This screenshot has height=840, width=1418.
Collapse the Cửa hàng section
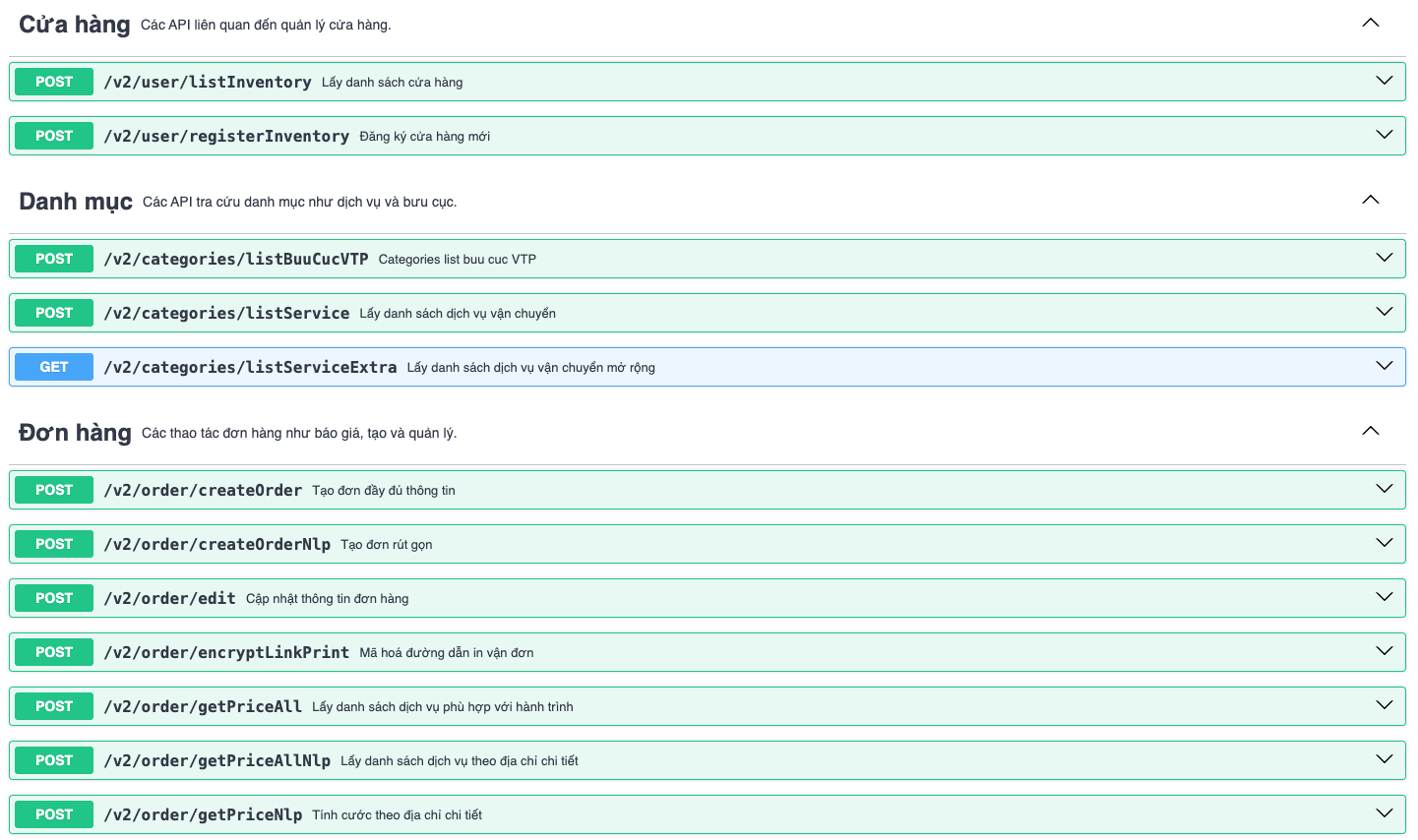(x=1371, y=21)
